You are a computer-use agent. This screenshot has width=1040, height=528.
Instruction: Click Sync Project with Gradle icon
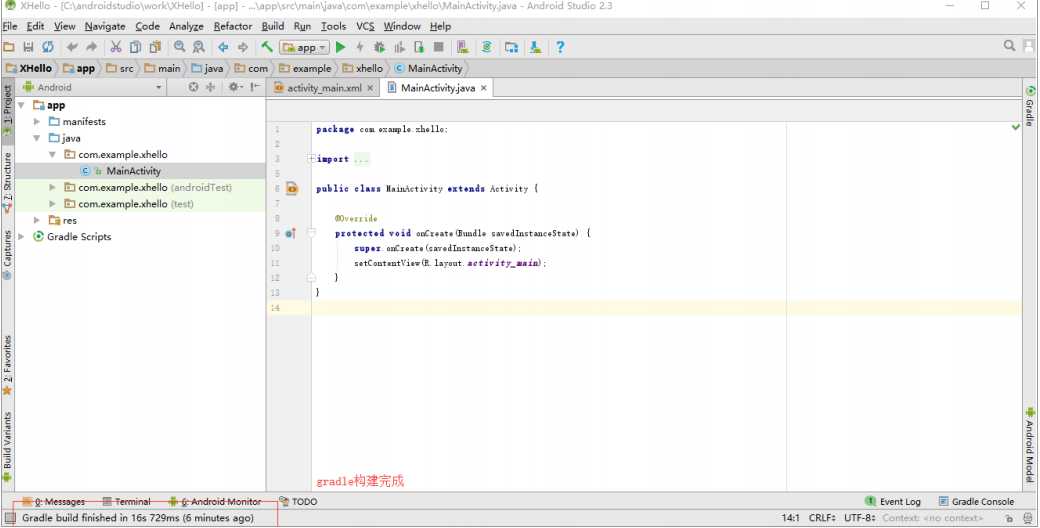tap(487, 47)
